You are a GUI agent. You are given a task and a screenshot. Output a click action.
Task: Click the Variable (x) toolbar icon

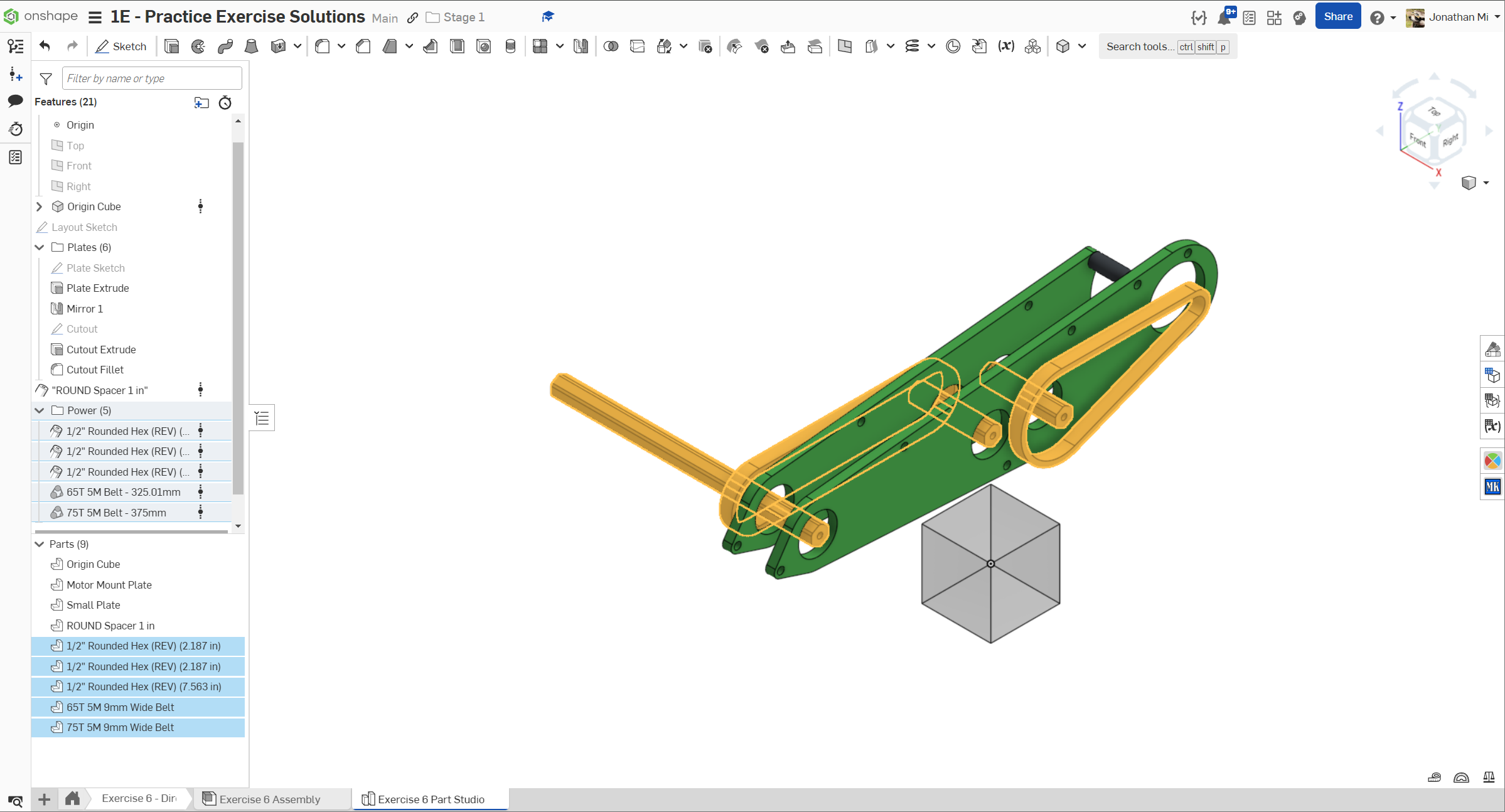click(x=1006, y=46)
